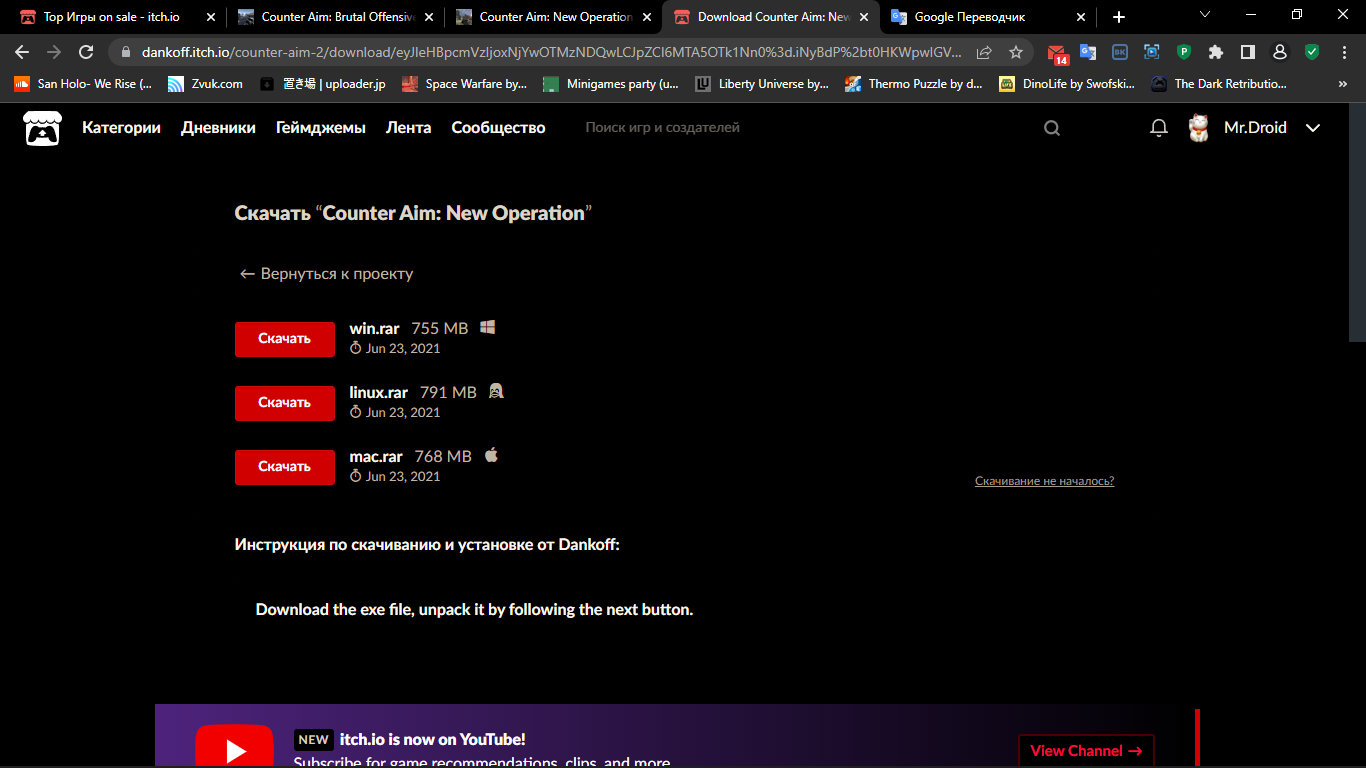Click the Apple icon beside mac.rar
This screenshot has width=1366, height=768.
point(491,455)
